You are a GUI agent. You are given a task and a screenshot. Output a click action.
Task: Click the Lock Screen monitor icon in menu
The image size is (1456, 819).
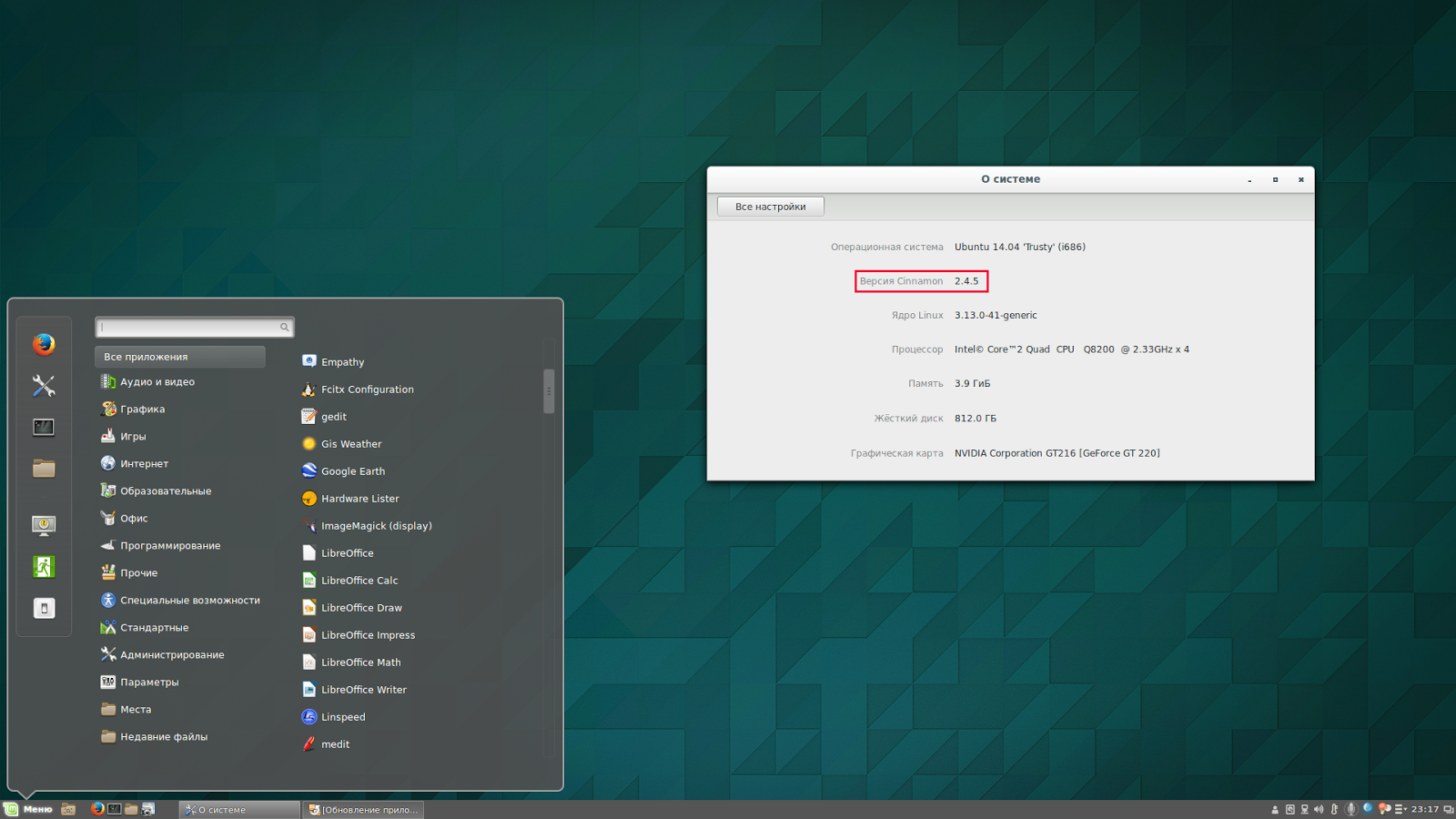click(44, 525)
